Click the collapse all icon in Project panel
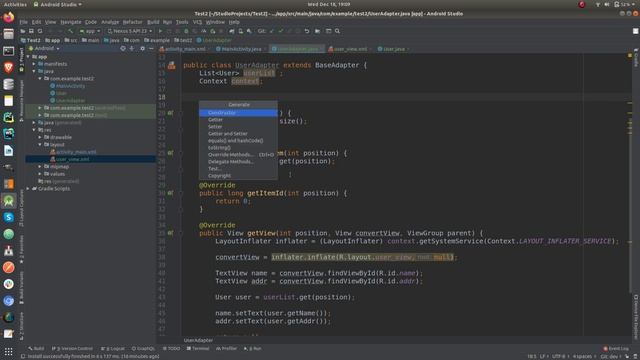640x360 pixels. (132, 49)
